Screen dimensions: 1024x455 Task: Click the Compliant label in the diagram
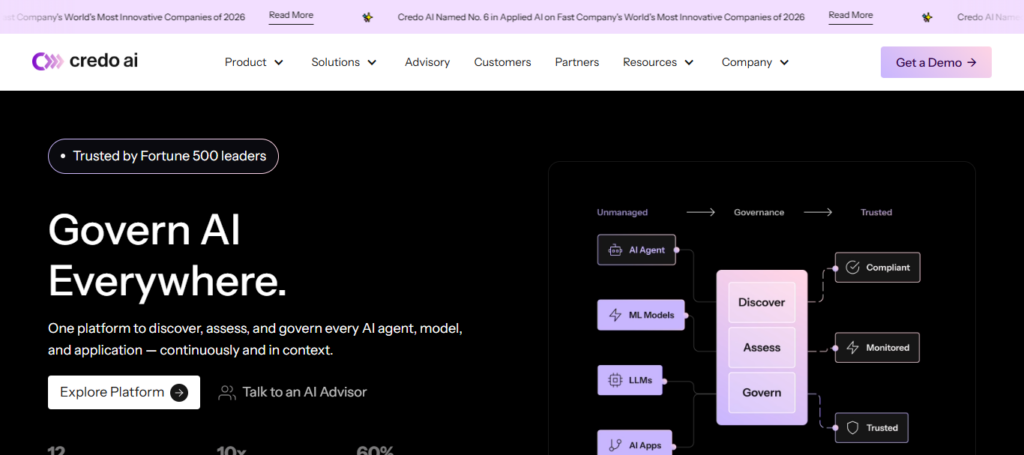888,267
